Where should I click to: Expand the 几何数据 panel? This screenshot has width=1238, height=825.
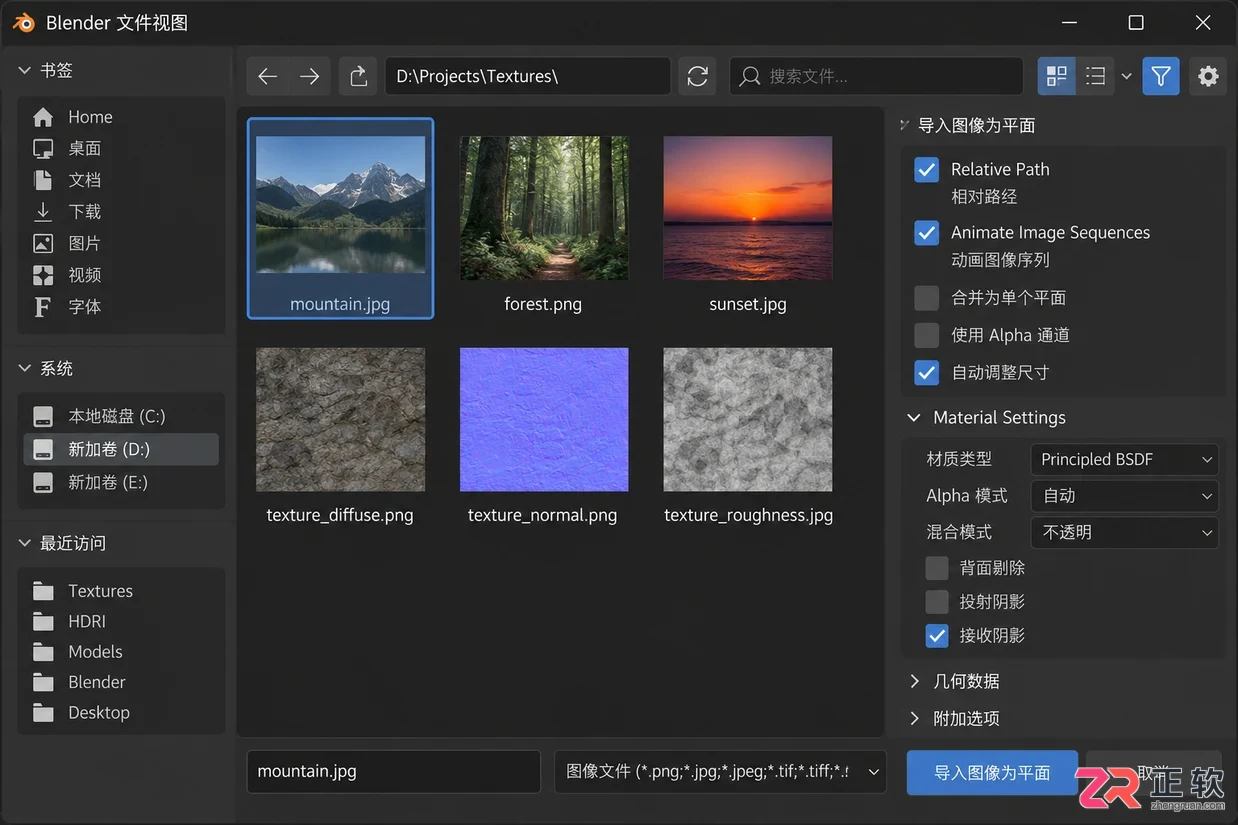[x=914, y=681]
